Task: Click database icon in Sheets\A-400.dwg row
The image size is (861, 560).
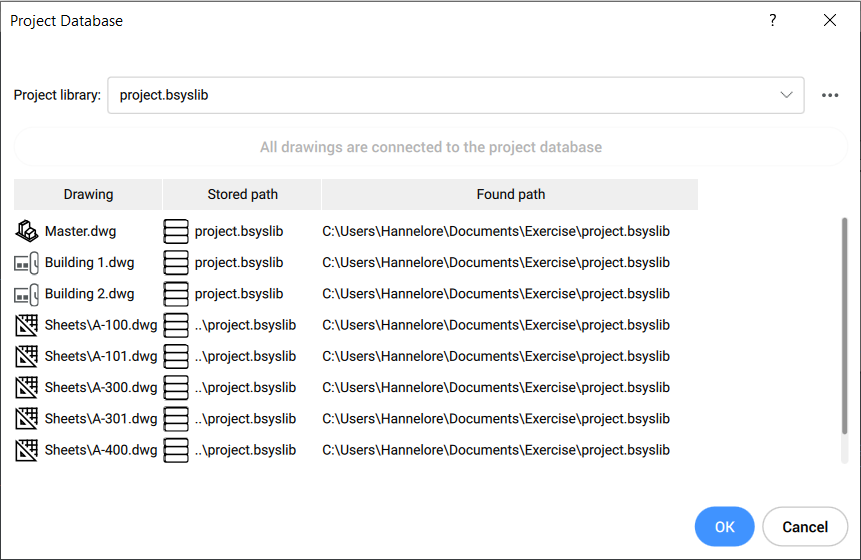Action: [176, 450]
